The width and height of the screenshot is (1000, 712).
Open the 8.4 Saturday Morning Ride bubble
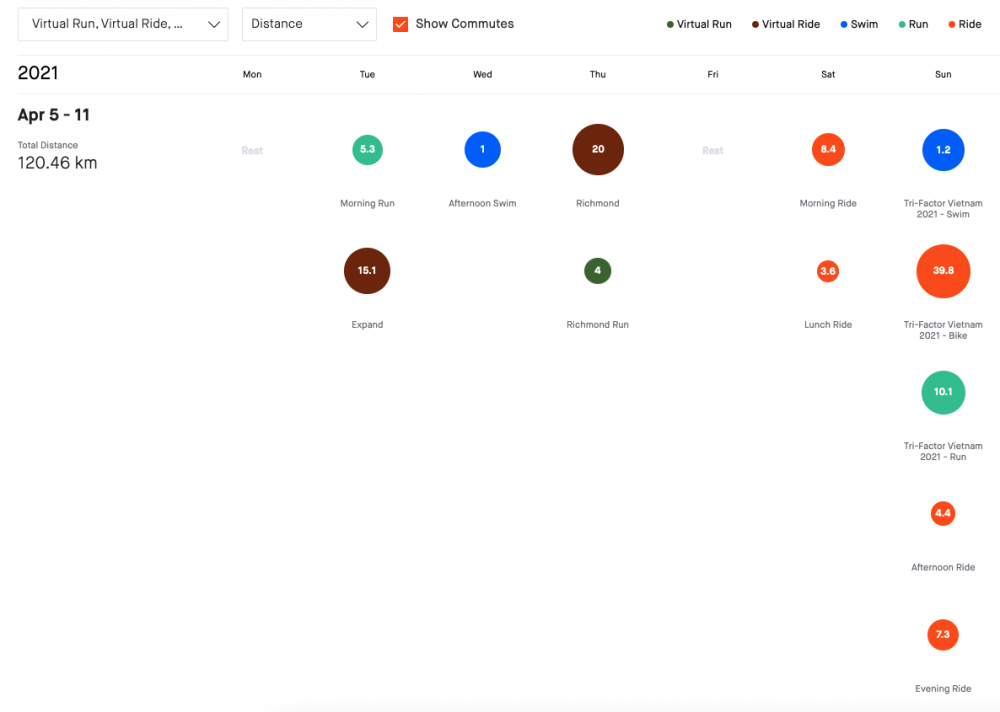point(828,150)
